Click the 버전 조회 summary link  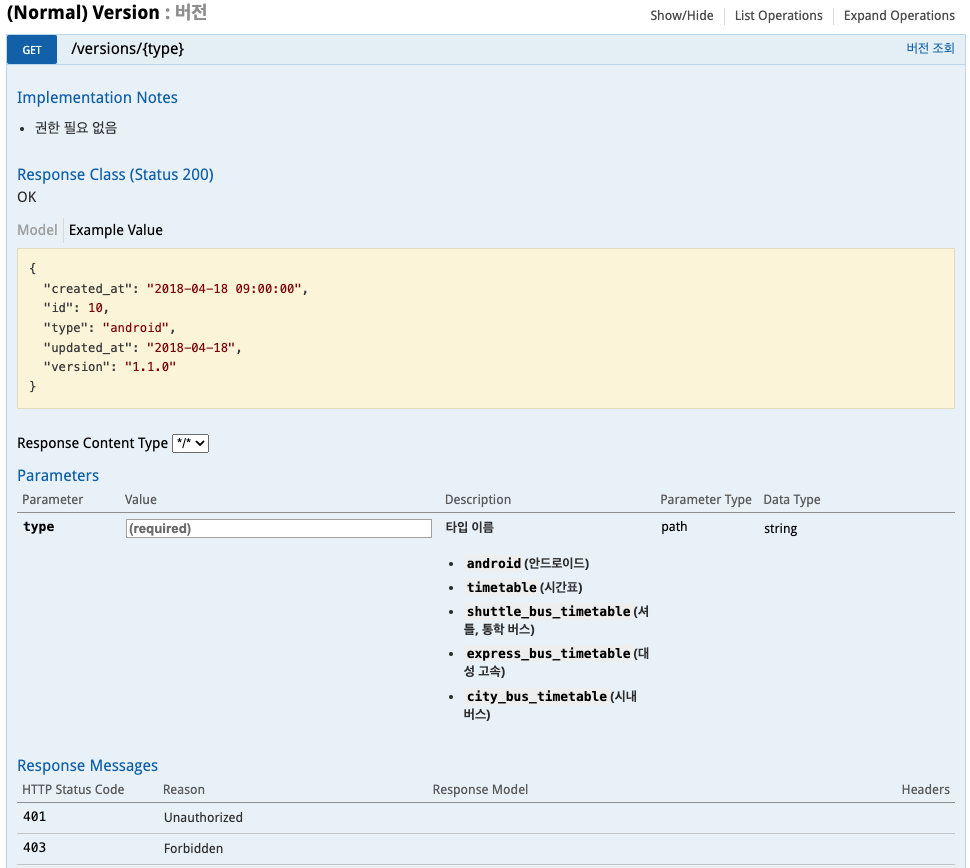click(x=930, y=48)
